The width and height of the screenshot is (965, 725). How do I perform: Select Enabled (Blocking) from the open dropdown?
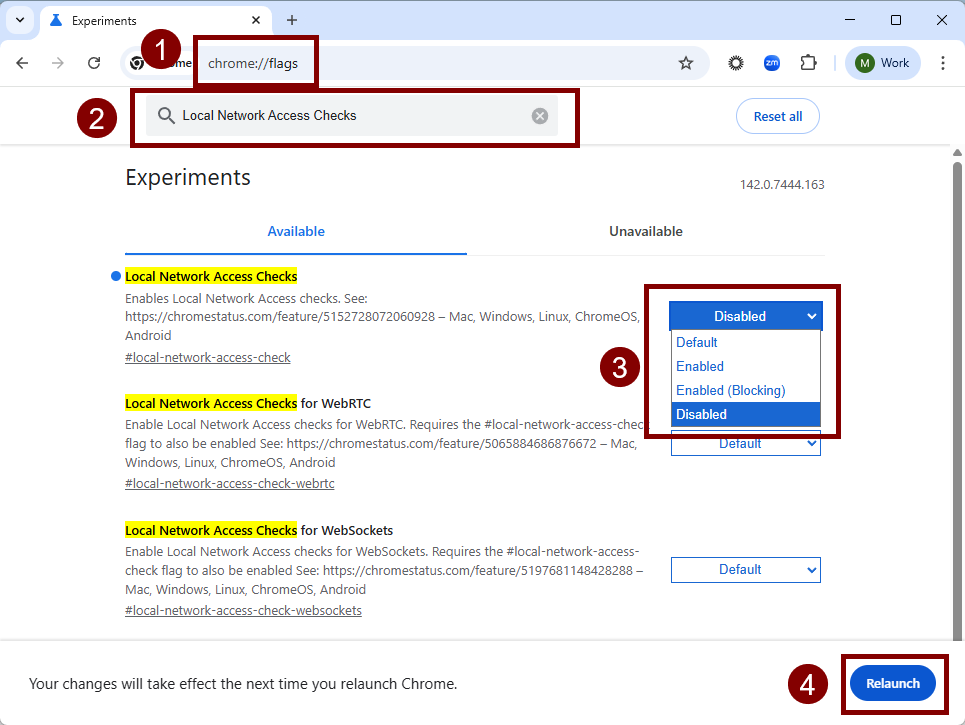tap(732, 390)
